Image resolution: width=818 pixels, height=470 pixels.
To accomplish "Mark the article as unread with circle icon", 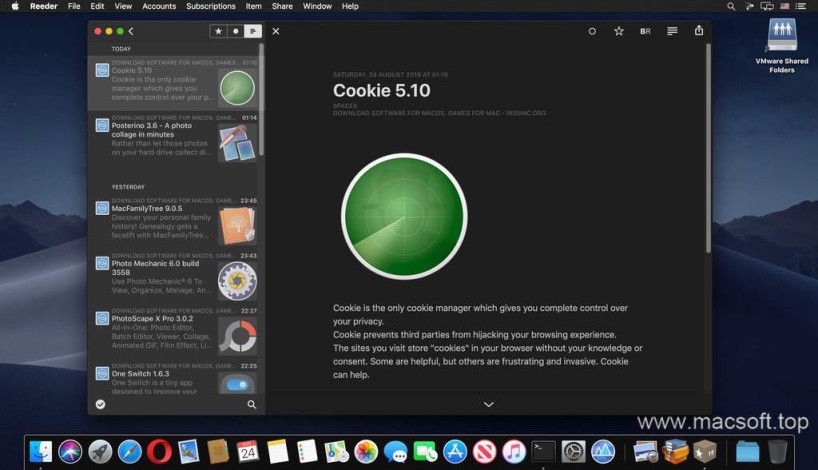I will pos(592,31).
